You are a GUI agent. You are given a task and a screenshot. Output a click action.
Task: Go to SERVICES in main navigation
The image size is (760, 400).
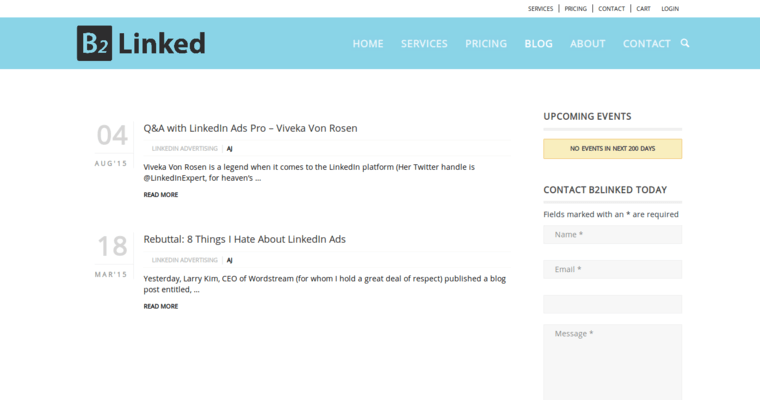(x=424, y=44)
